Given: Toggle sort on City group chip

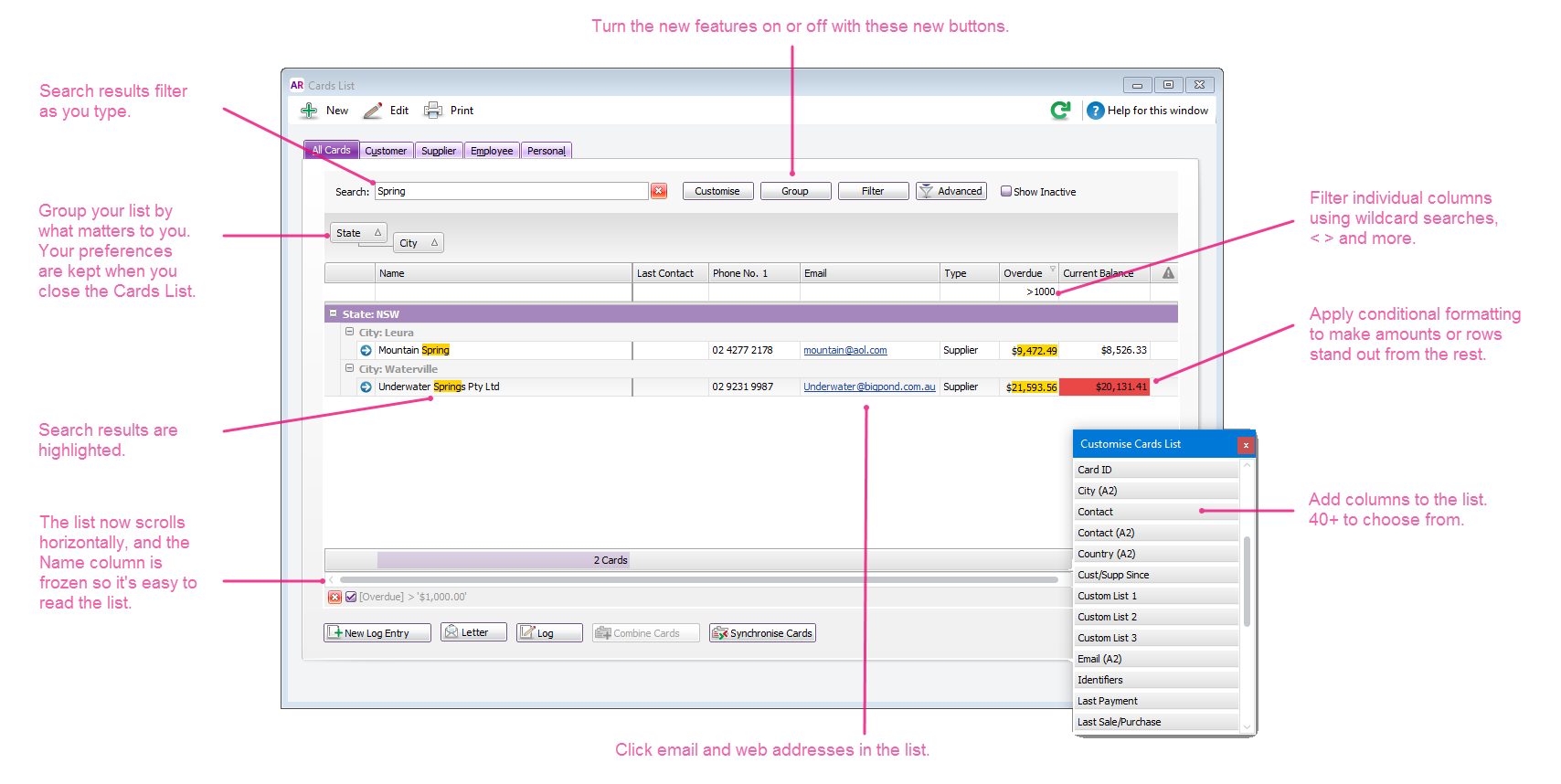Looking at the screenshot, I should [x=419, y=243].
